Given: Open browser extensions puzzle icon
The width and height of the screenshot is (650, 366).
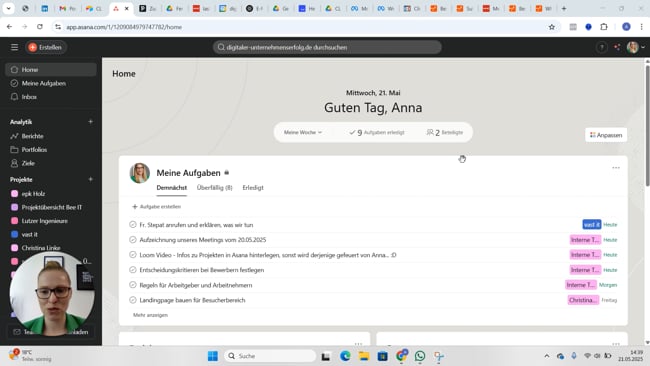Looking at the screenshot, I should click(604, 27).
